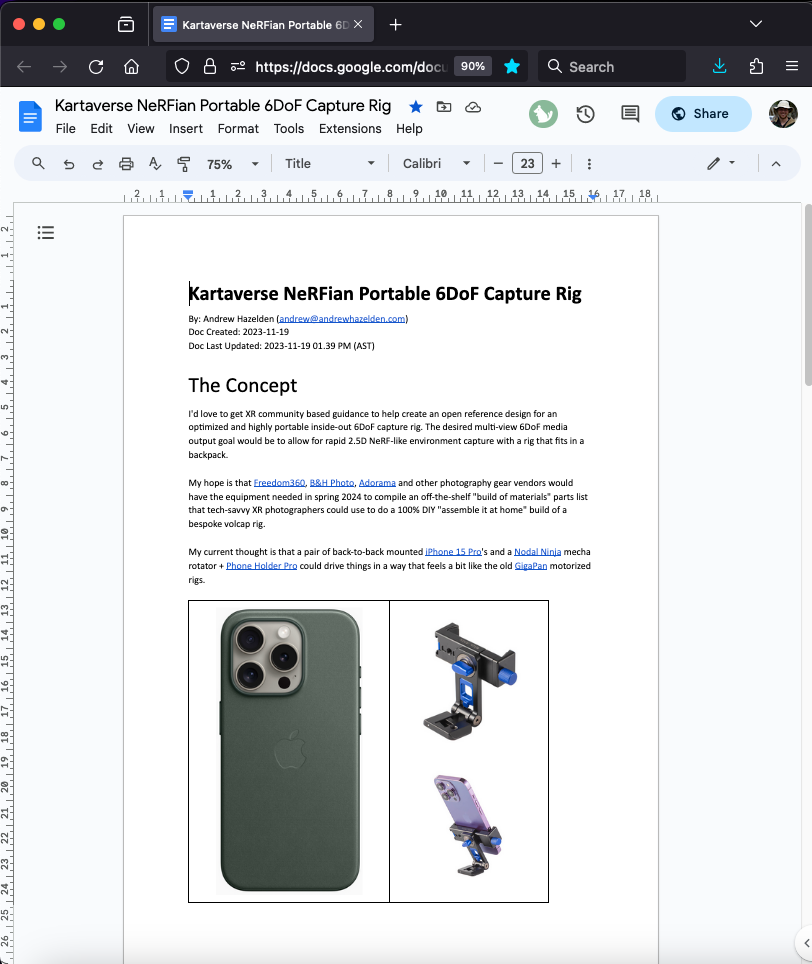Open the B&H Photo link

coord(332,483)
